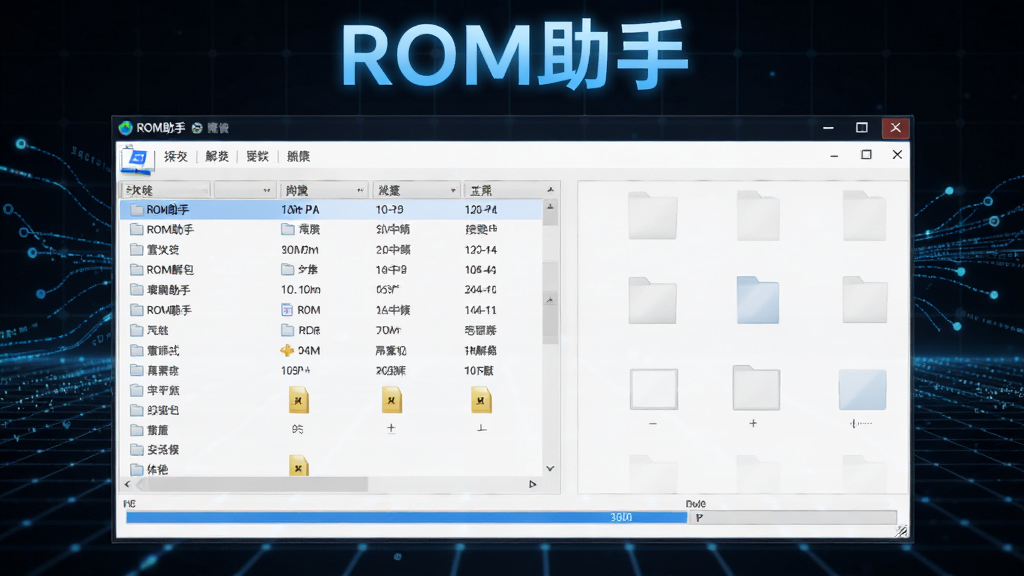The height and width of the screenshot is (576, 1024).
Task: Click the ROM助手 logo in the title bar
Action: (125, 128)
